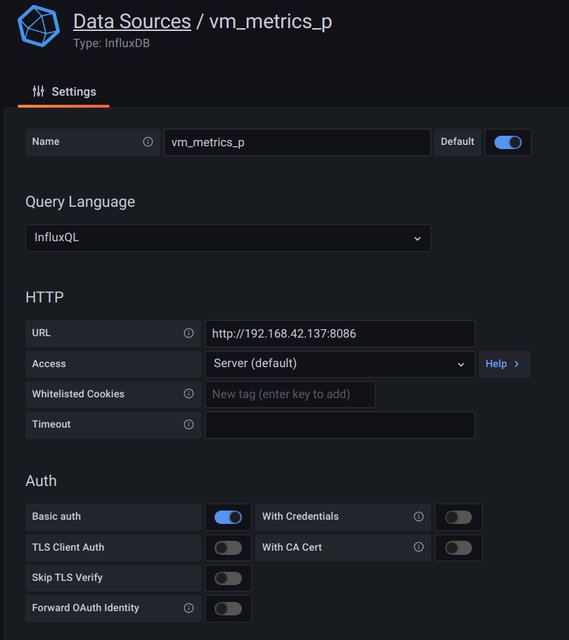The width and height of the screenshot is (569, 640).
Task: Click the Whitelisted Cookies info icon
Action: [189, 393]
